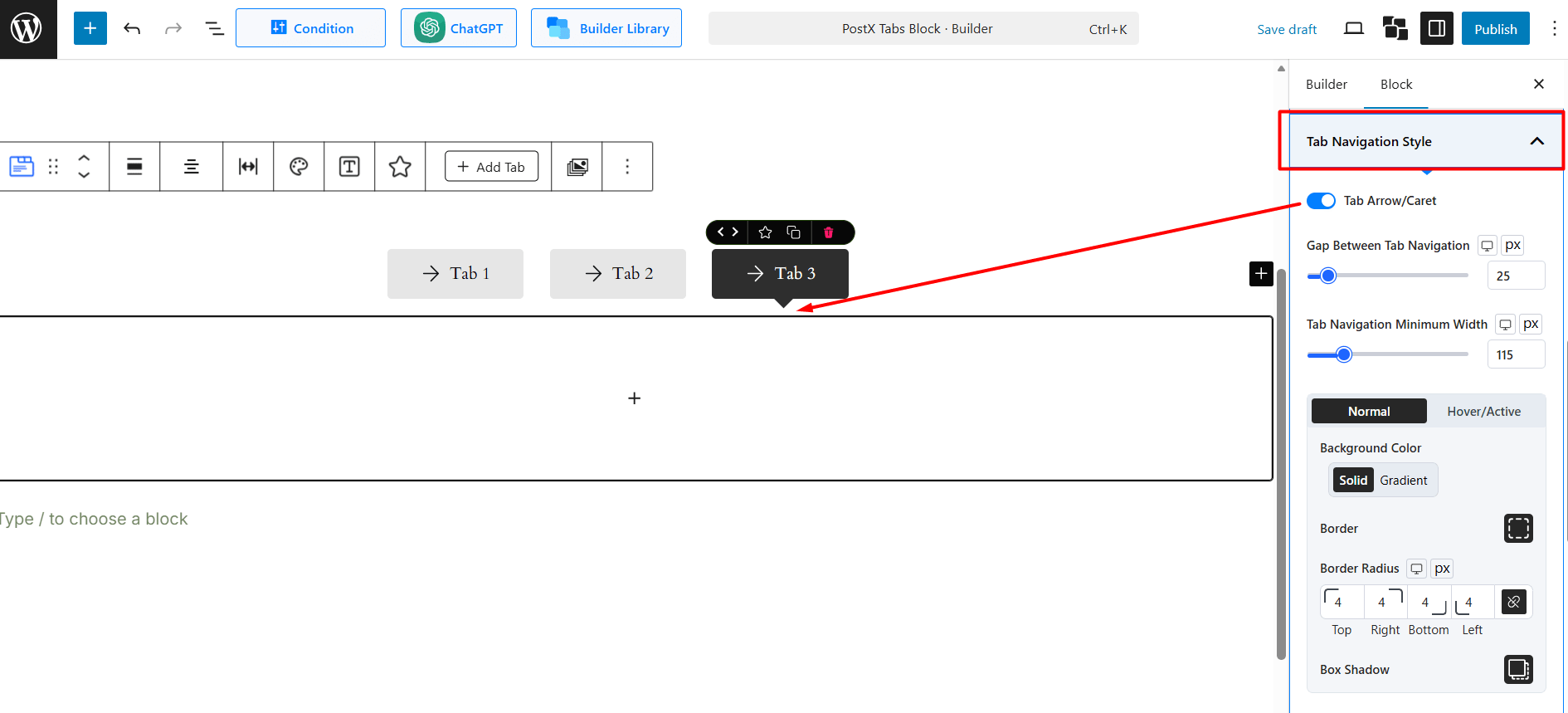Open the Condition settings
The height and width of the screenshot is (713, 1568).
click(310, 28)
